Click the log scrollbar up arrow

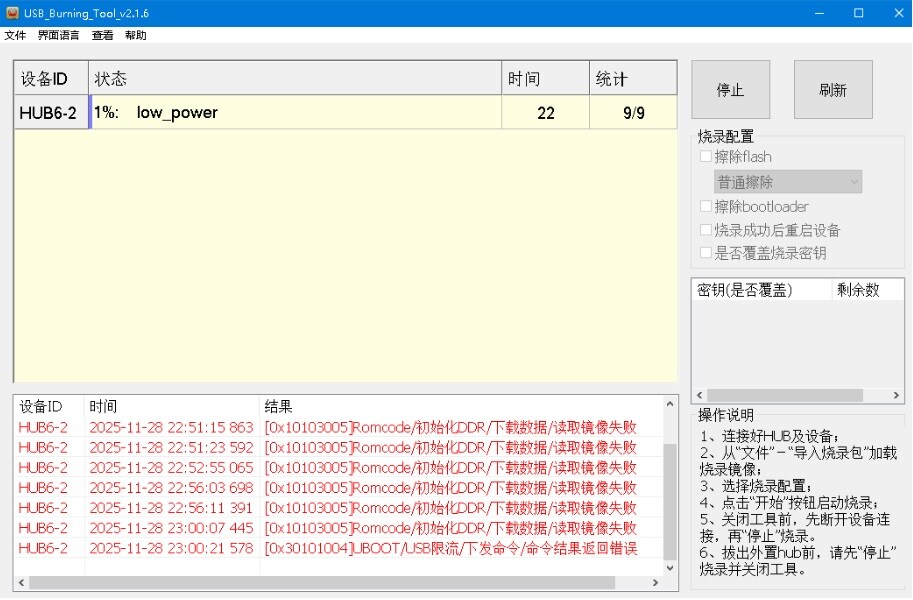[670, 403]
